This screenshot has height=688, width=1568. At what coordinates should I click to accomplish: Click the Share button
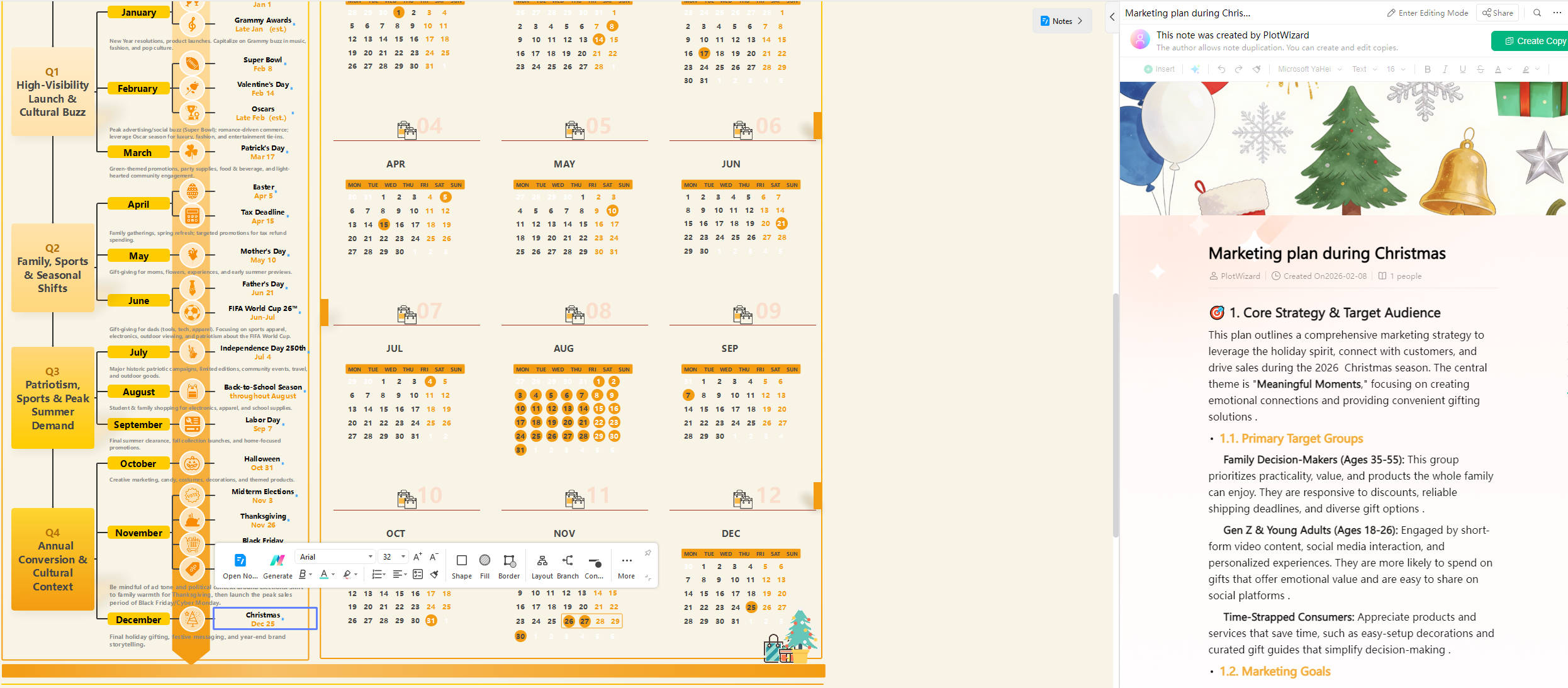(x=1498, y=13)
